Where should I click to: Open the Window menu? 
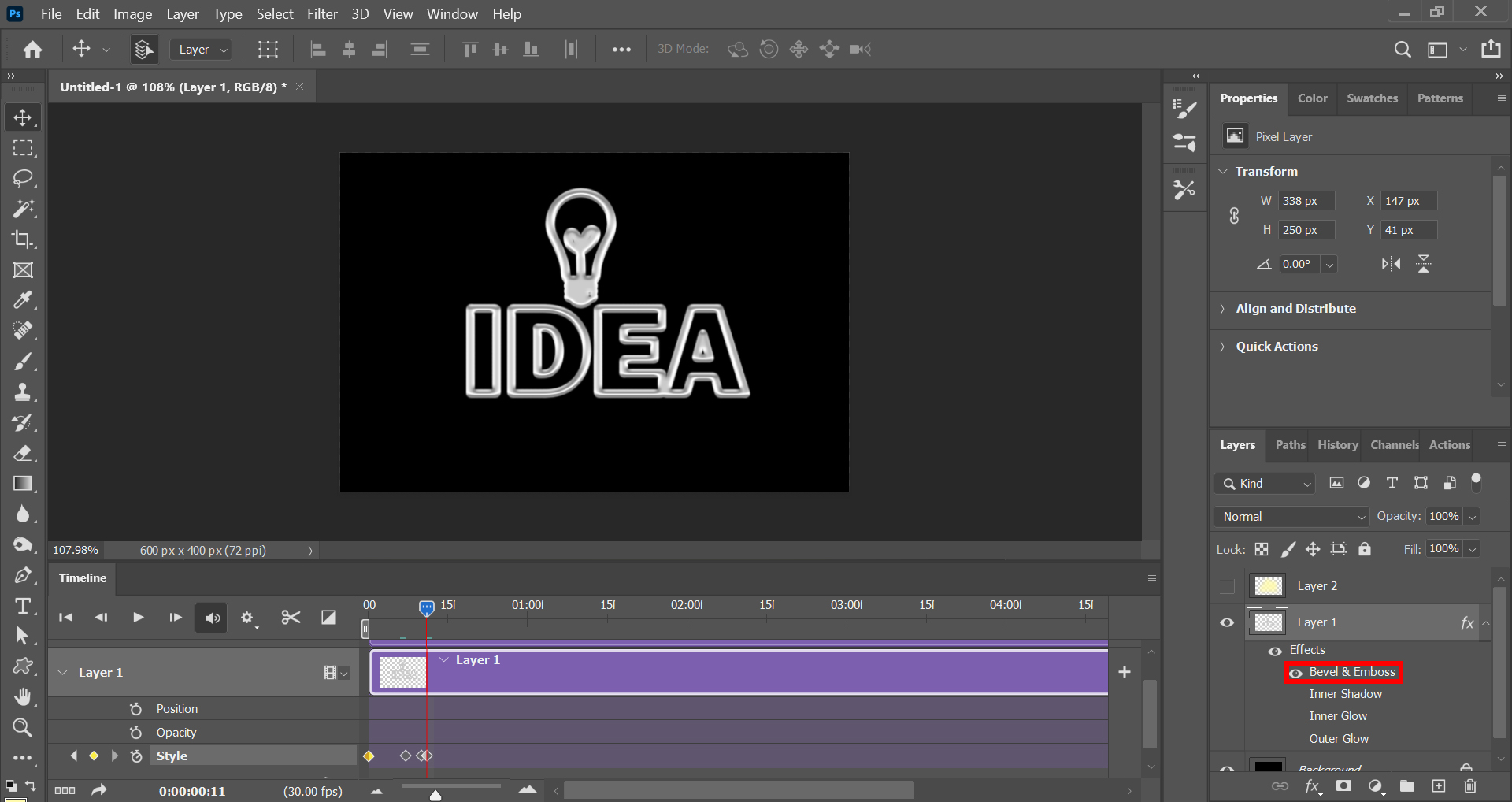452,14
